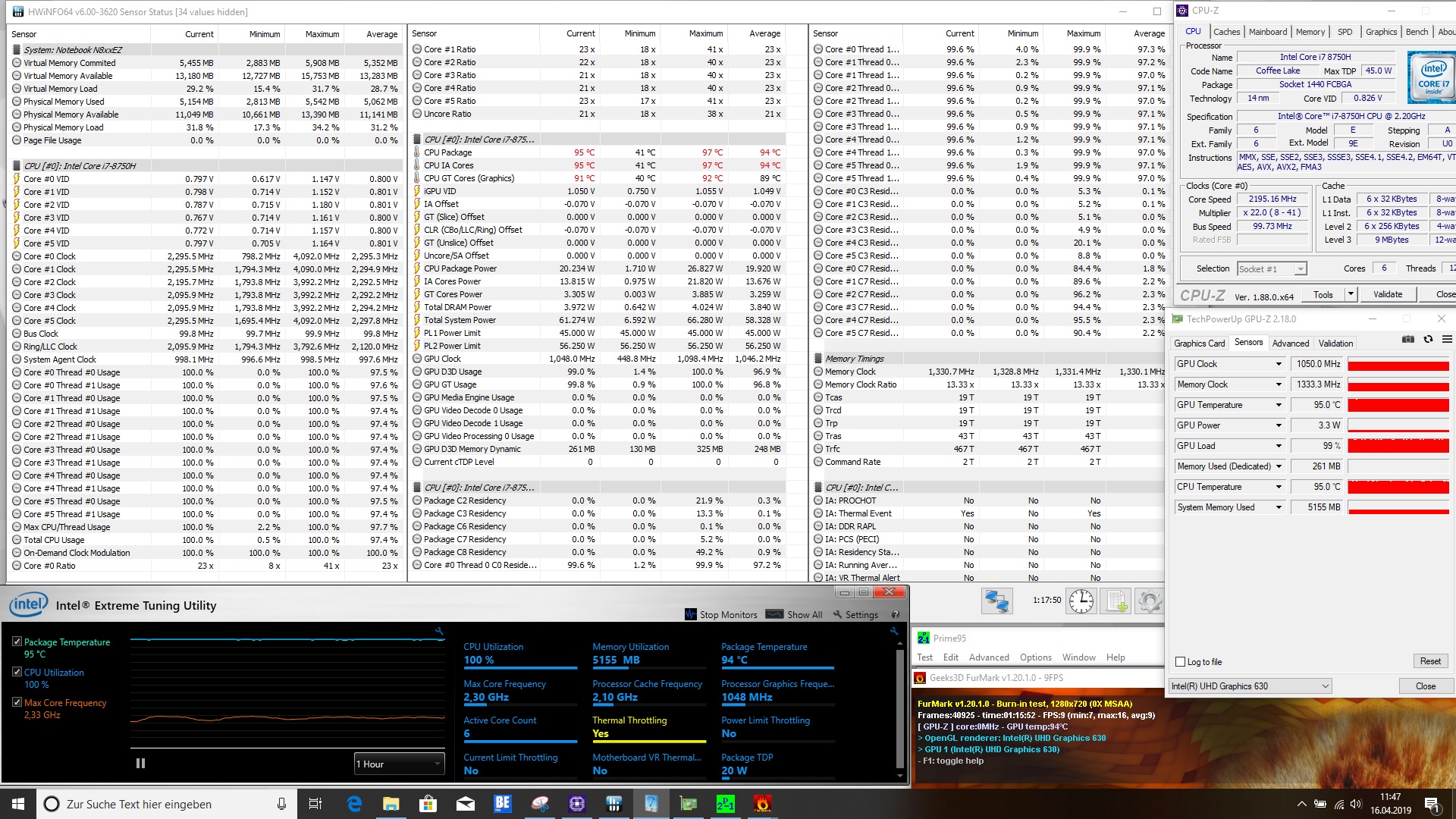Image resolution: width=1456 pixels, height=819 pixels.
Task: Switch to the Mainboard tab in CPU-Z
Action: pyautogui.click(x=1267, y=32)
